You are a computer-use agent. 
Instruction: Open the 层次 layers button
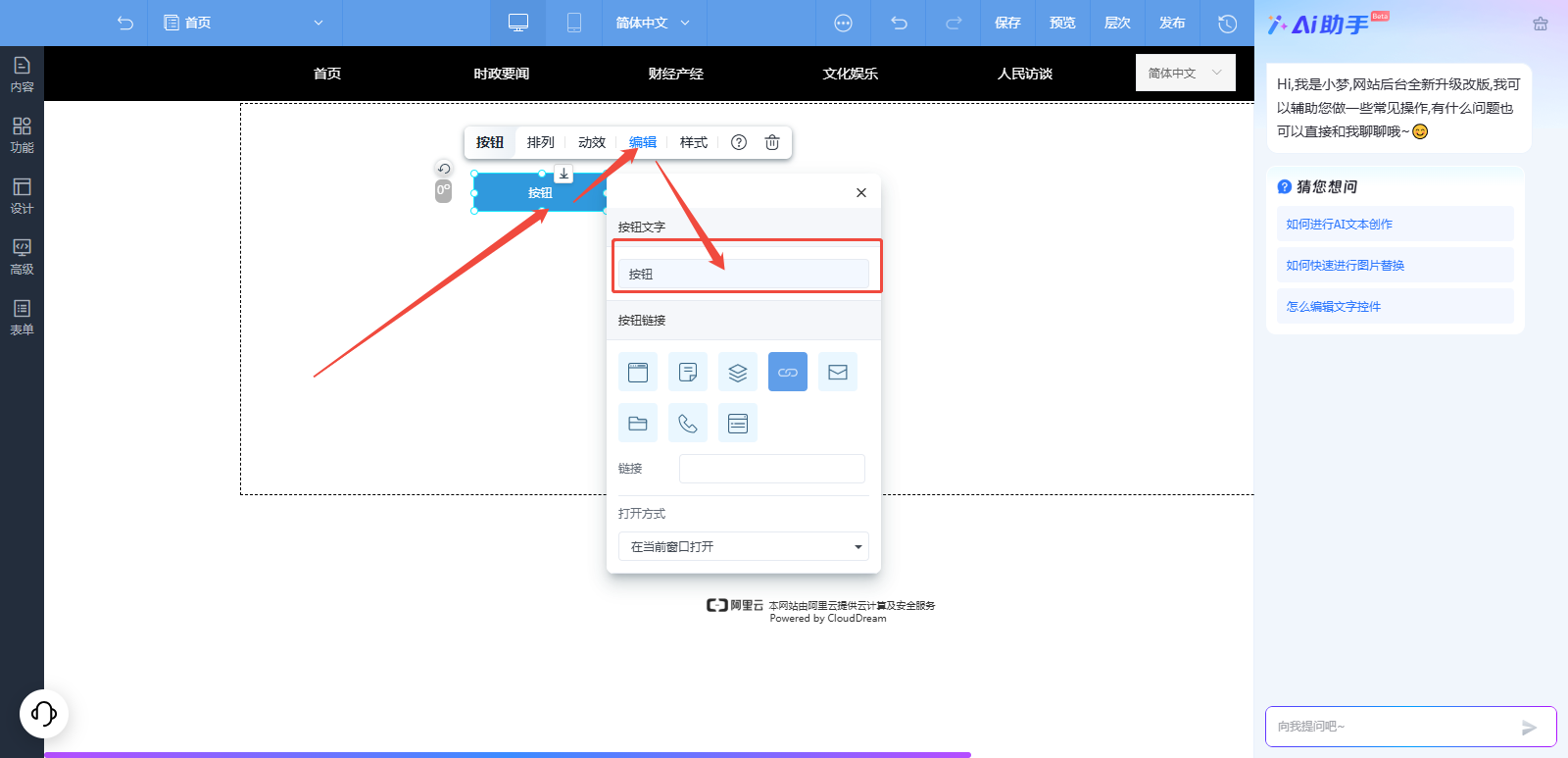pos(1117,23)
